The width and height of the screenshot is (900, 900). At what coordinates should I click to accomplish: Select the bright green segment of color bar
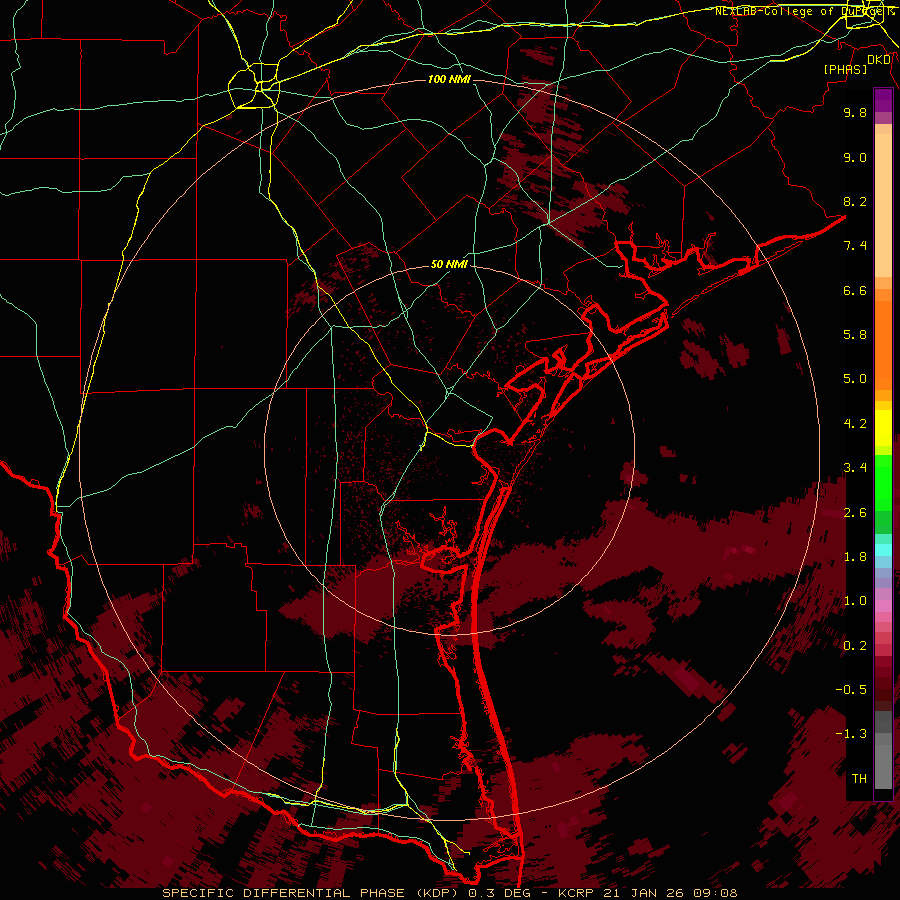point(883,483)
